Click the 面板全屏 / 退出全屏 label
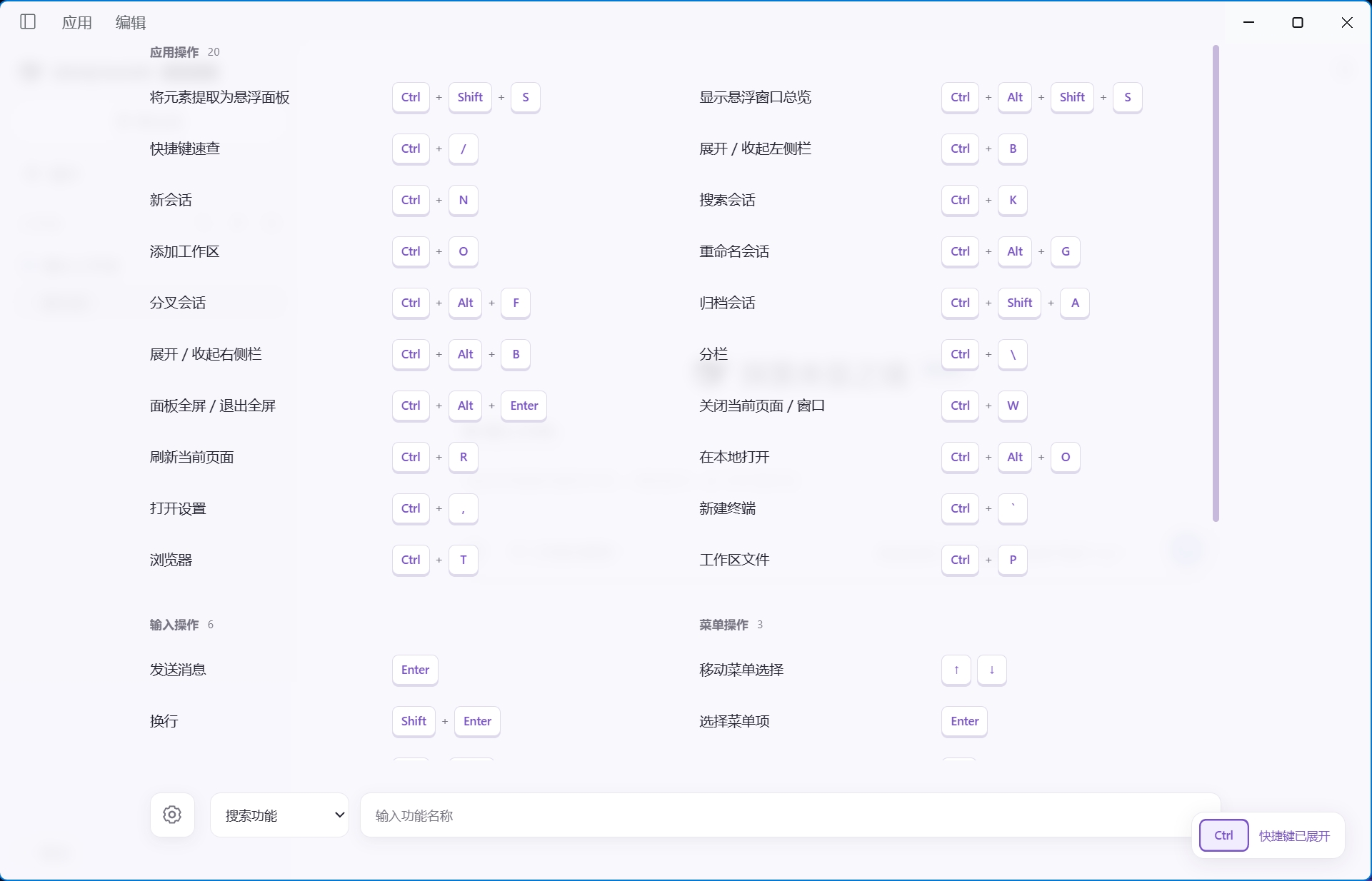The image size is (1372, 881). [x=213, y=406]
